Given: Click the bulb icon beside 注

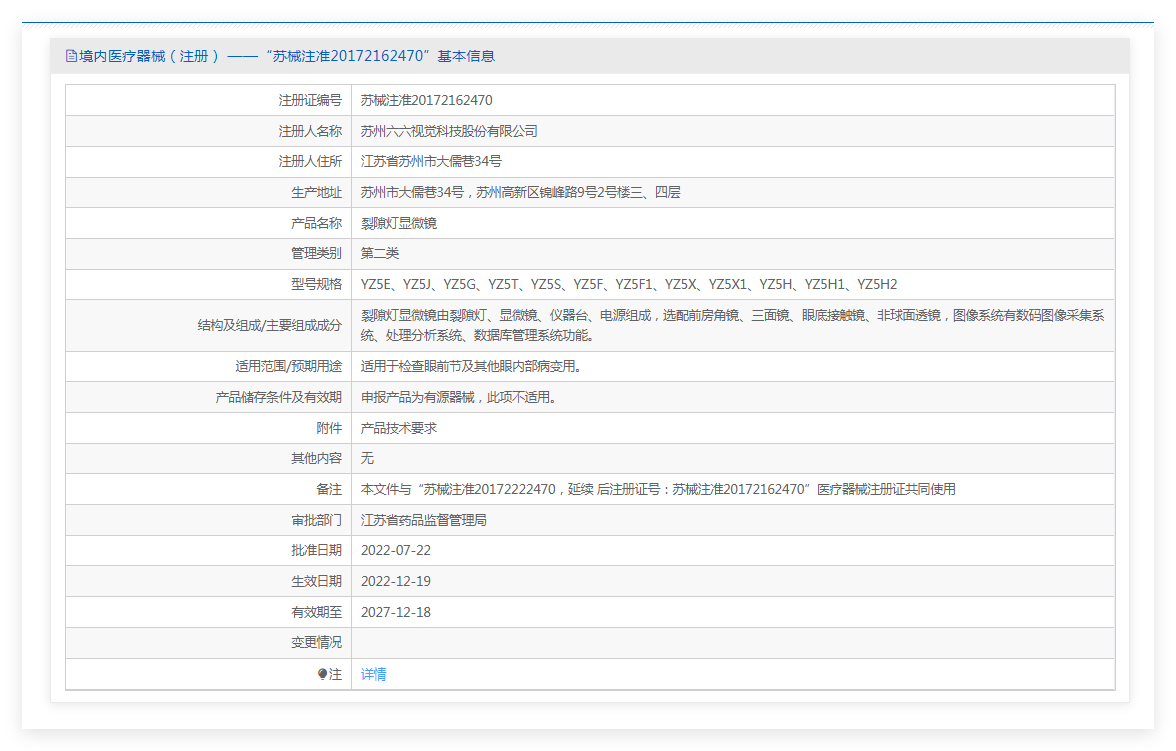Looking at the screenshot, I should click(322, 674).
